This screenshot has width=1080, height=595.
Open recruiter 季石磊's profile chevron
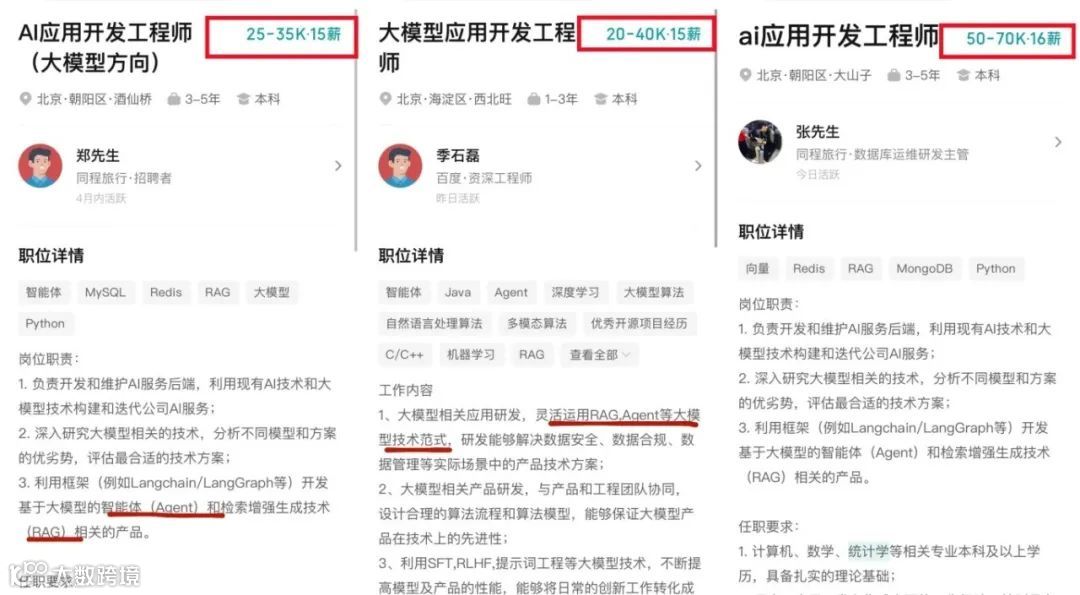coord(698,166)
